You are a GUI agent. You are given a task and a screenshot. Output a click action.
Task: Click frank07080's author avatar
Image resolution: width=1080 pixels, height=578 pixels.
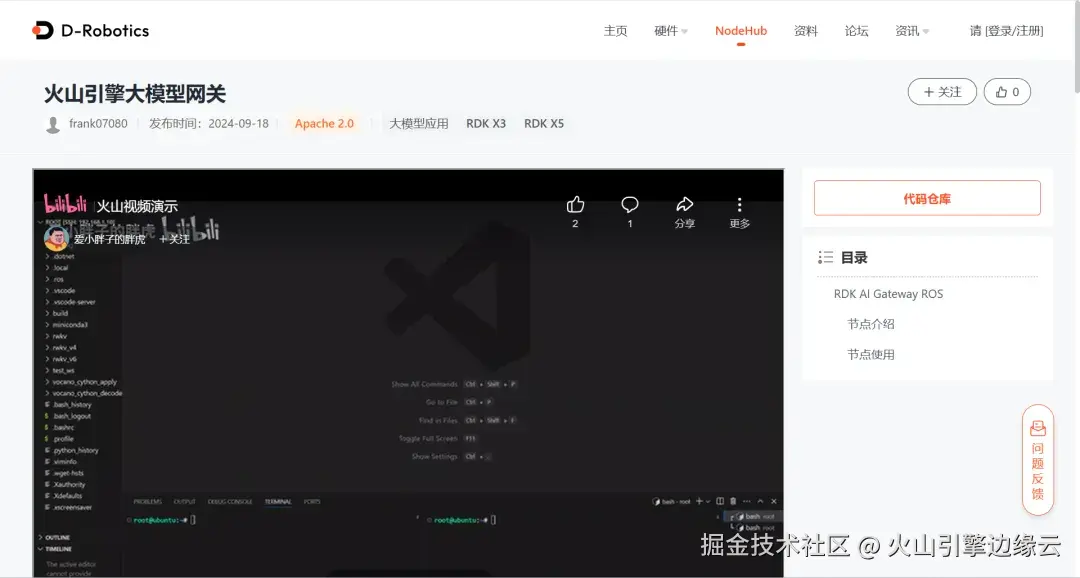[52, 123]
